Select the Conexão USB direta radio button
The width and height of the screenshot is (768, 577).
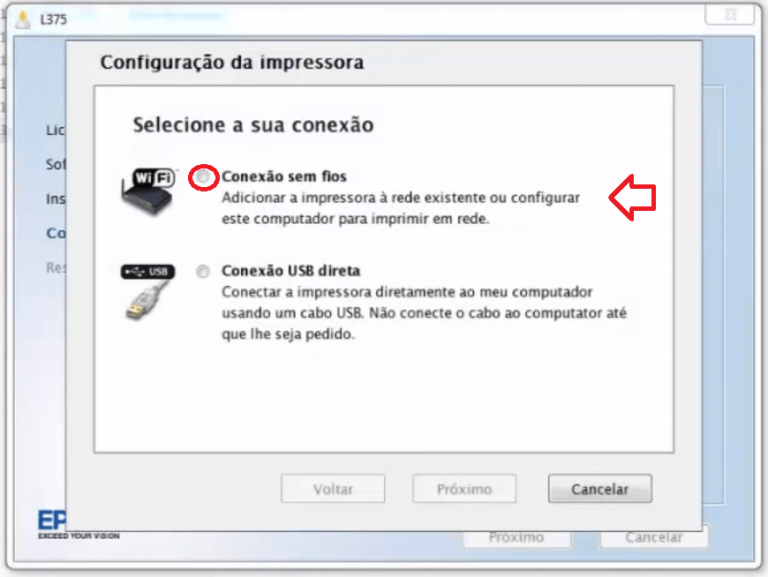click(x=203, y=271)
